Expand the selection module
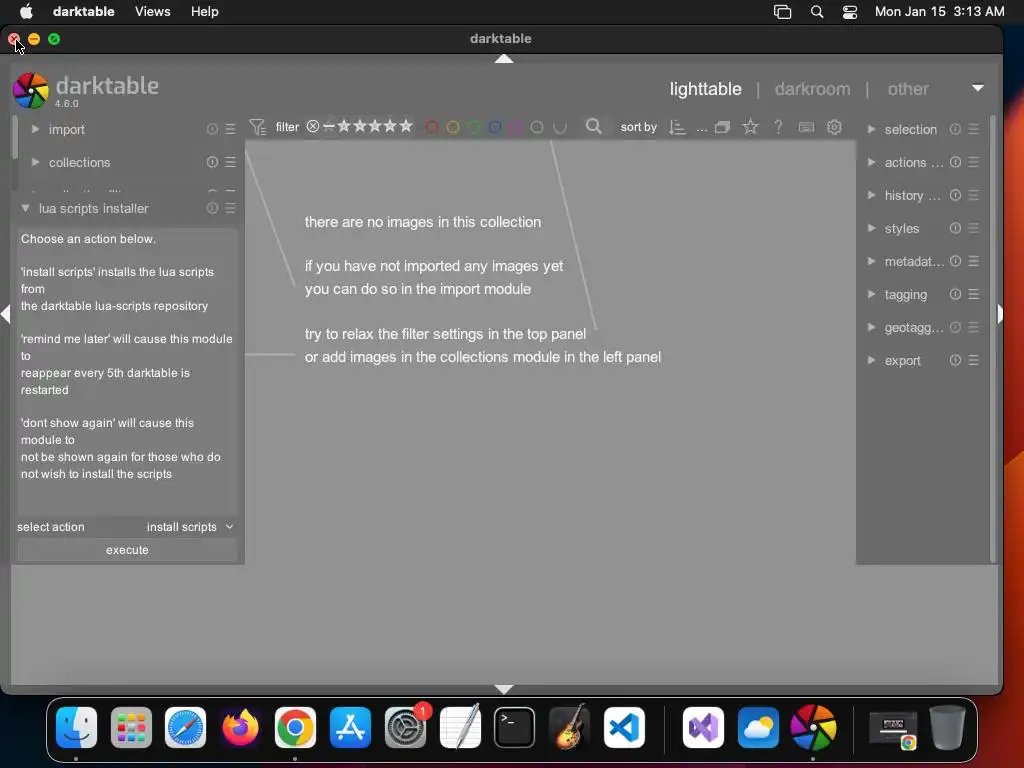Viewport: 1024px width, 768px height. click(x=871, y=129)
